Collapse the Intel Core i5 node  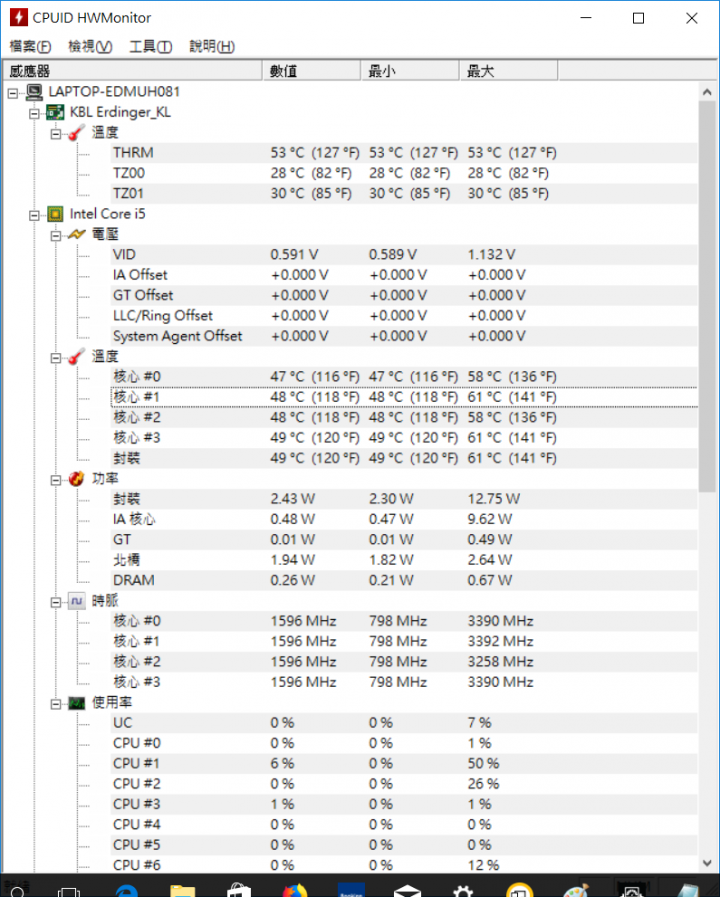34,215
